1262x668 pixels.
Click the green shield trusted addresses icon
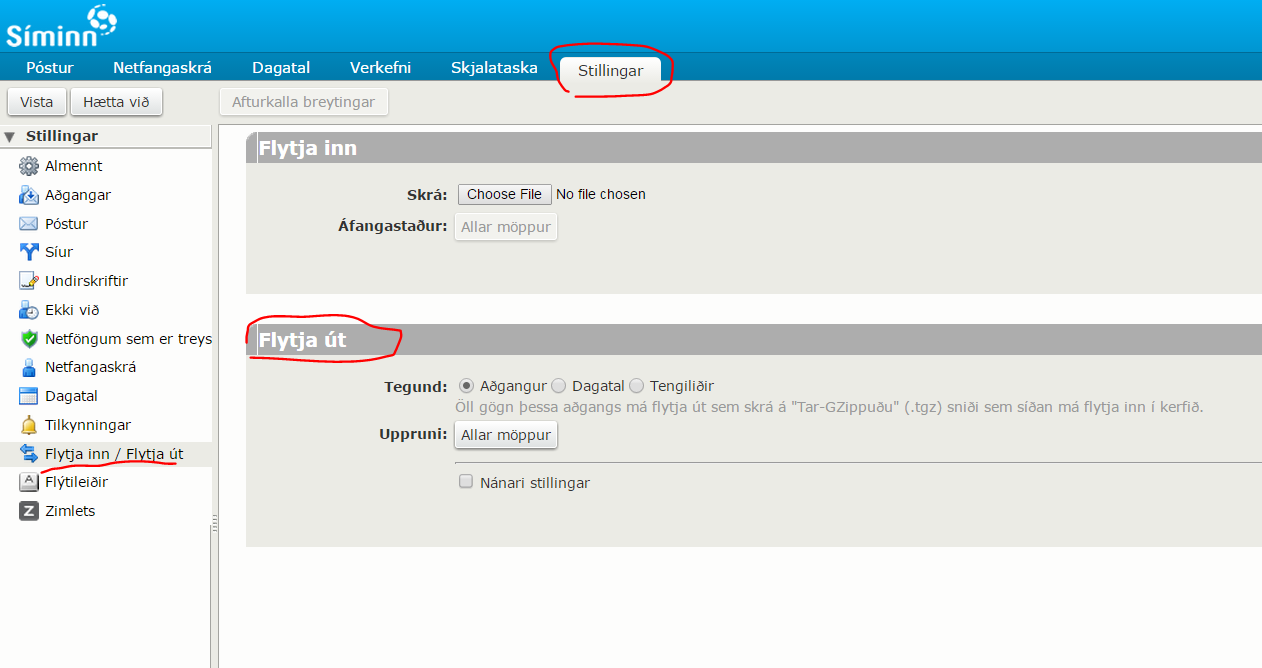pos(28,339)
